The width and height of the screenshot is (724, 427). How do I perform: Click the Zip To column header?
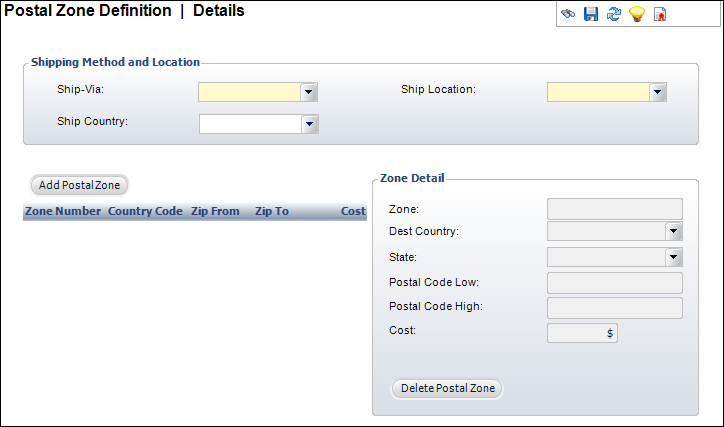tap(272, 212)
